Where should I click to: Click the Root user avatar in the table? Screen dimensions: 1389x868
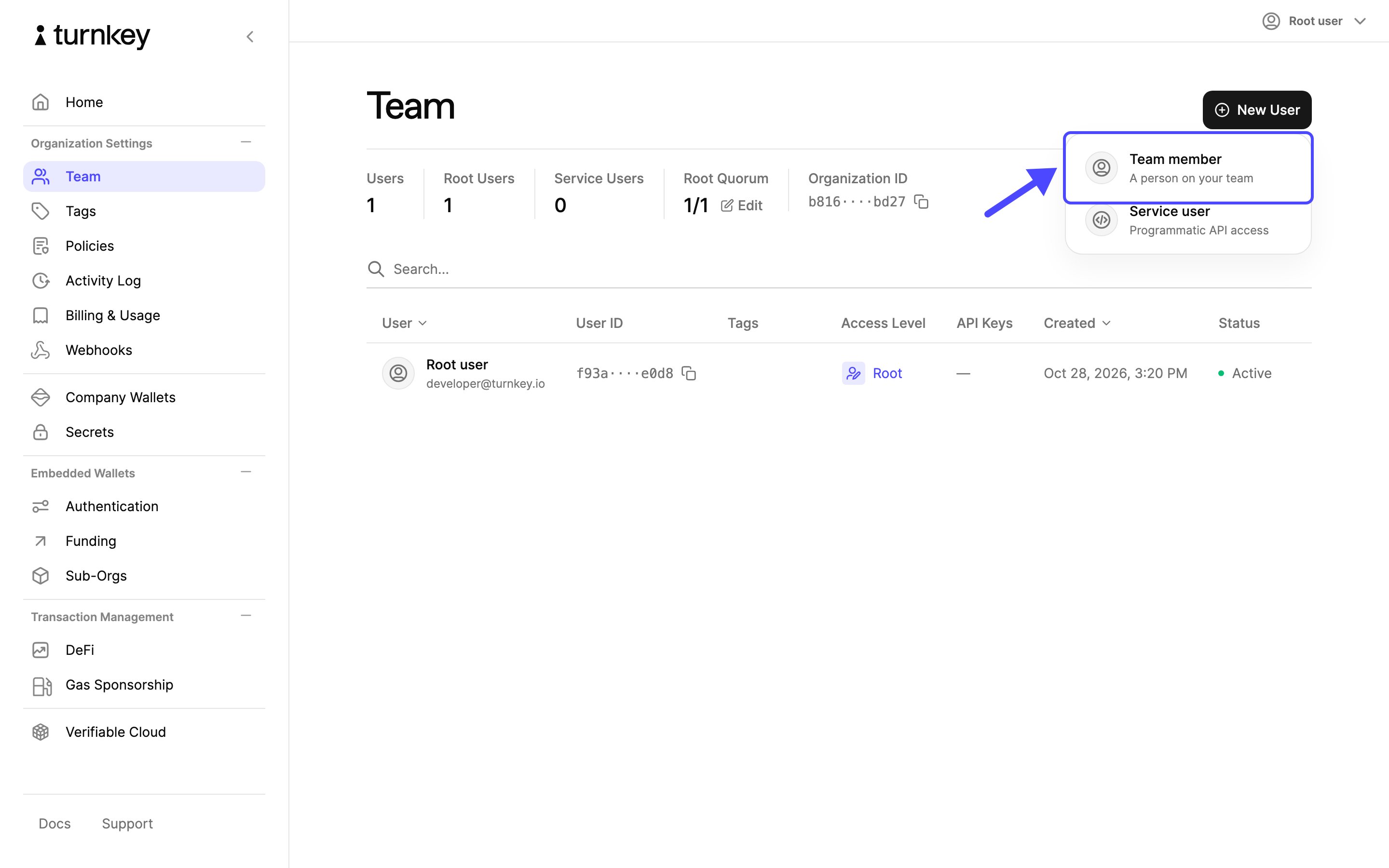(x=398, y=373)
